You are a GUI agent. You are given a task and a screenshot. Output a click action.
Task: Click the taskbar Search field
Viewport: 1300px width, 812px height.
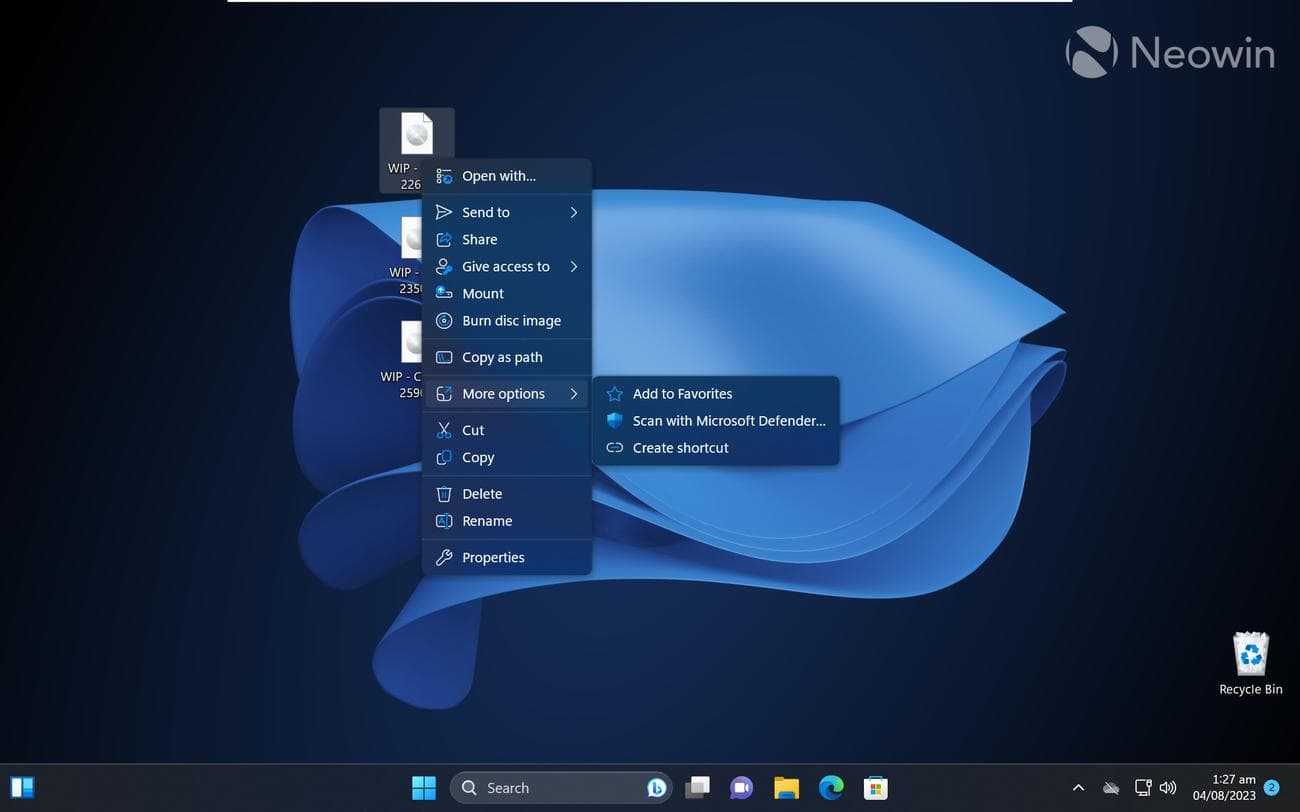point(545,788)
